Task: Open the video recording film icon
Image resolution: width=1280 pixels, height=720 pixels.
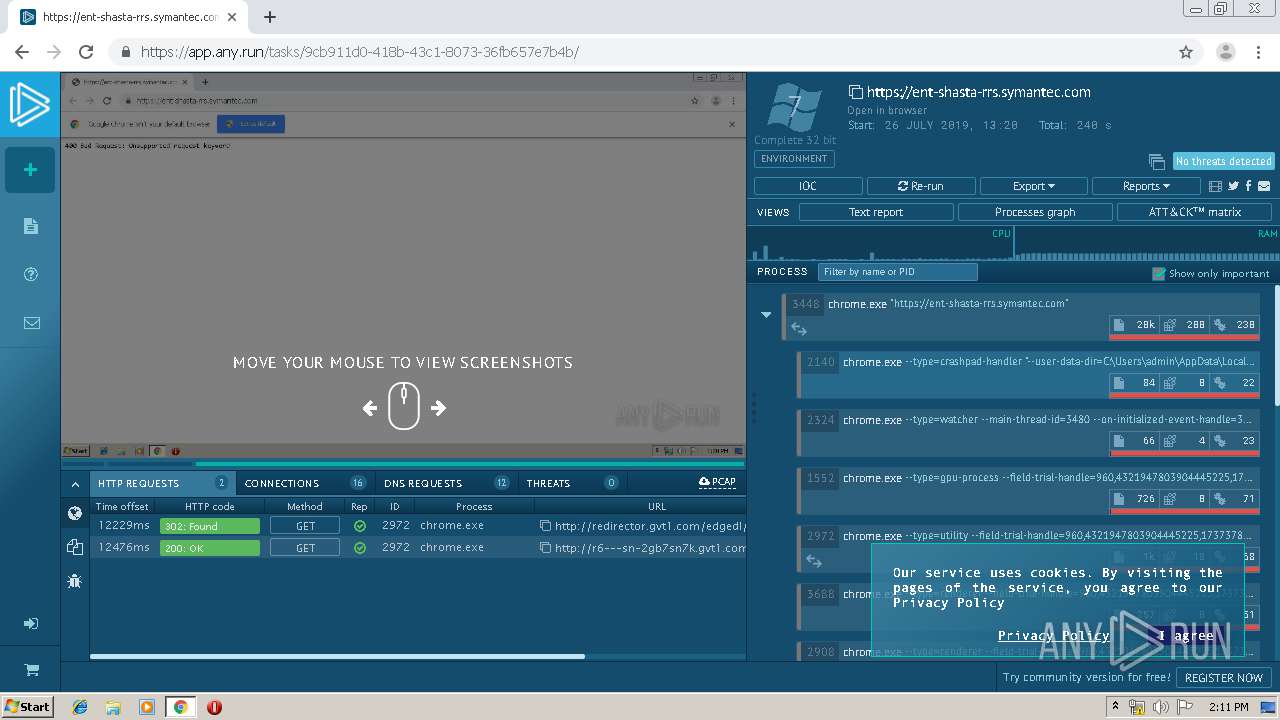Action: coord(1216,186)
